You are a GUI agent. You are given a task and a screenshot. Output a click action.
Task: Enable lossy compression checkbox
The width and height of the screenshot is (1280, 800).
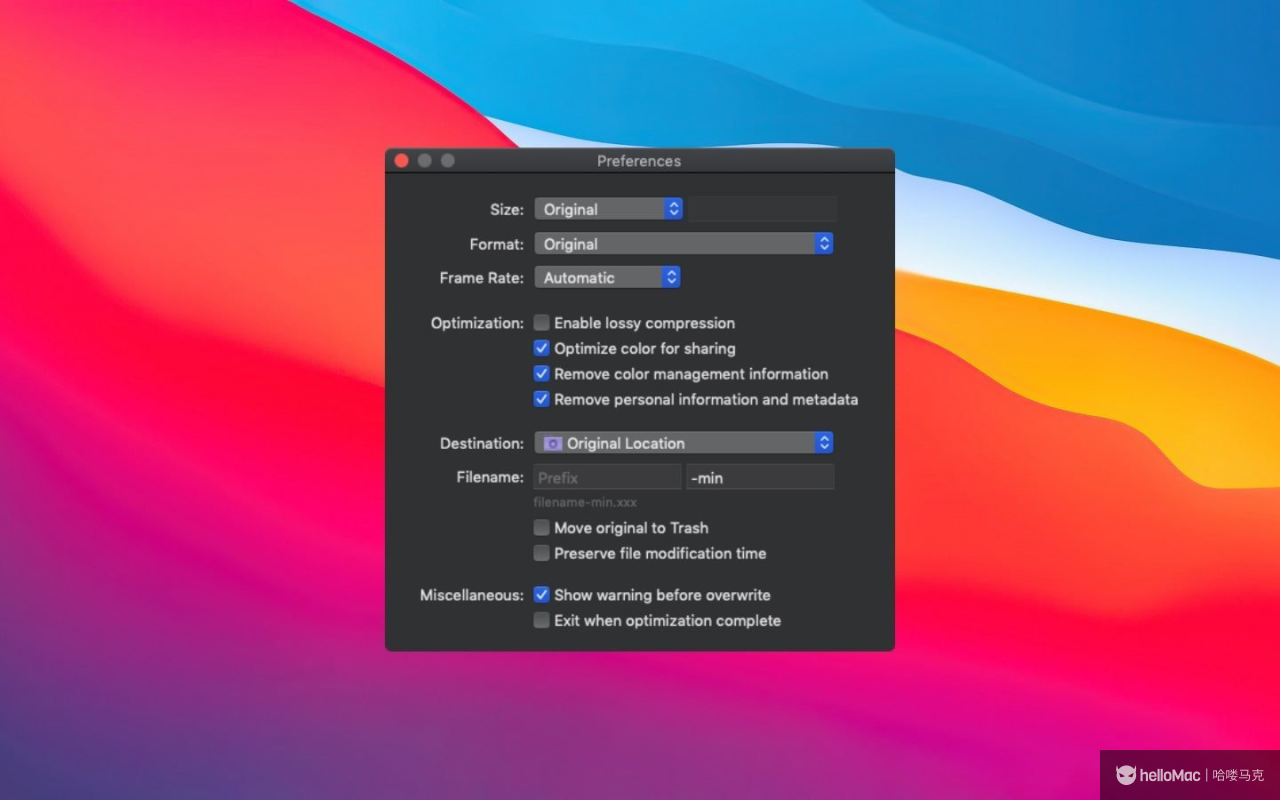[x=541, y=323]
